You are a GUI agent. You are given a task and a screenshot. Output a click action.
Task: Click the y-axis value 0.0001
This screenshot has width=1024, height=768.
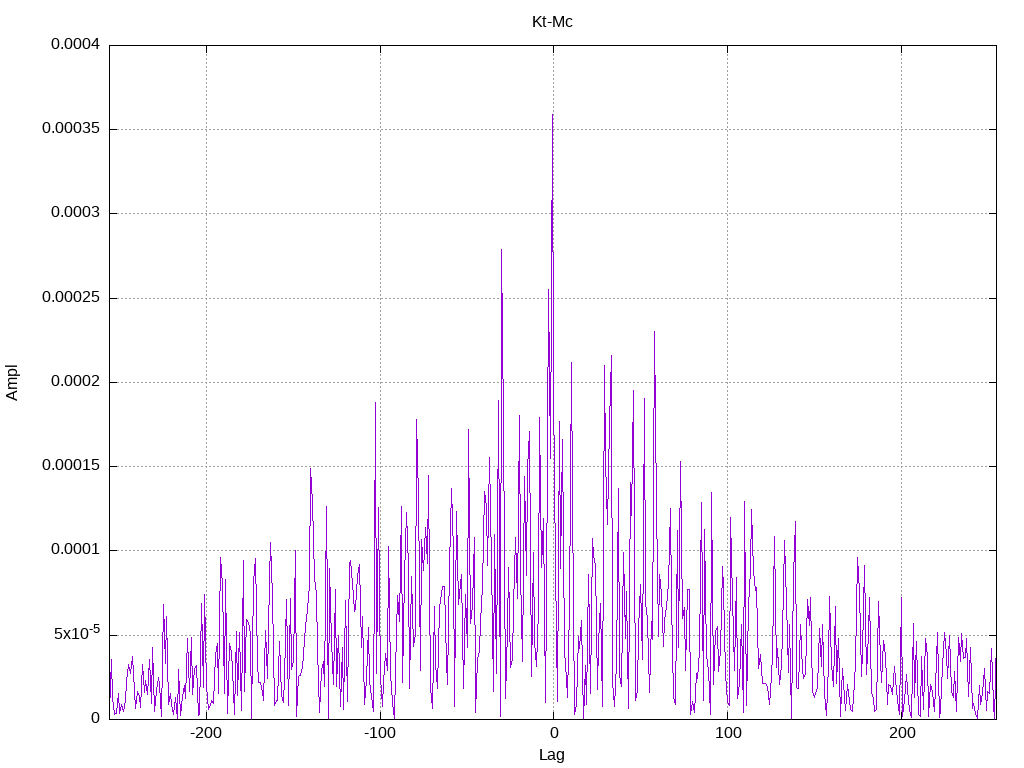(76, 550)
